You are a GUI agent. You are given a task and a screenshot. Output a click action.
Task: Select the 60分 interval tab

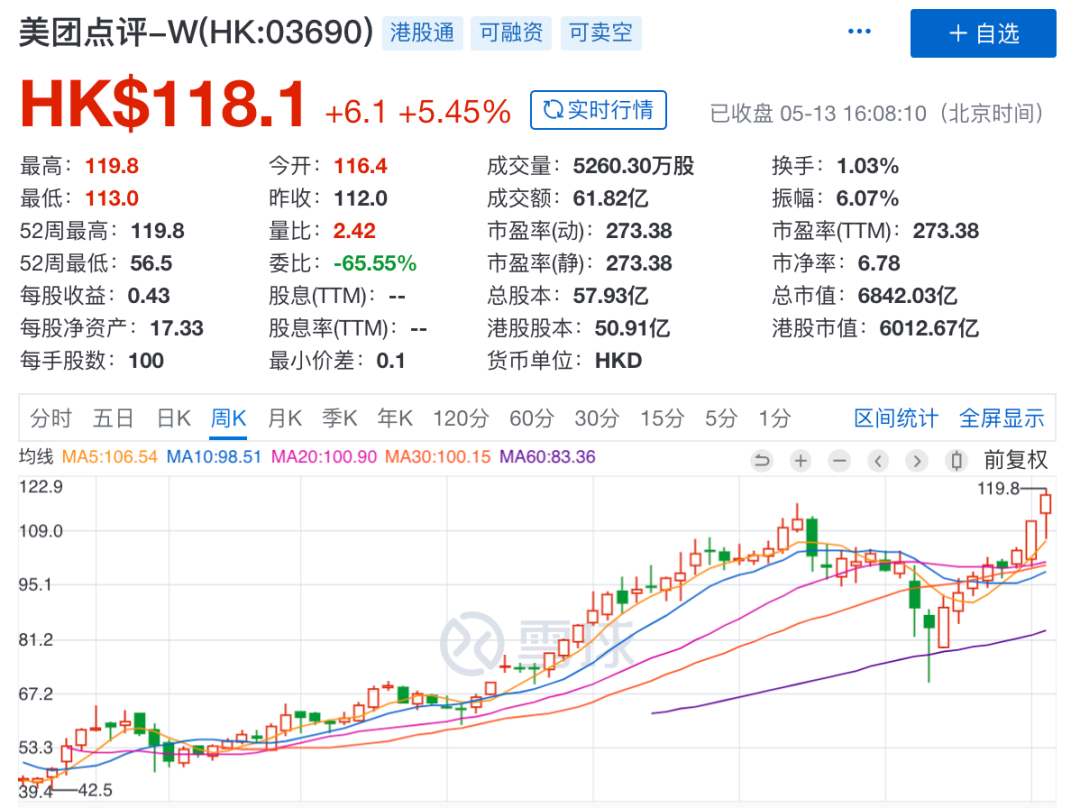coord(532,418)
